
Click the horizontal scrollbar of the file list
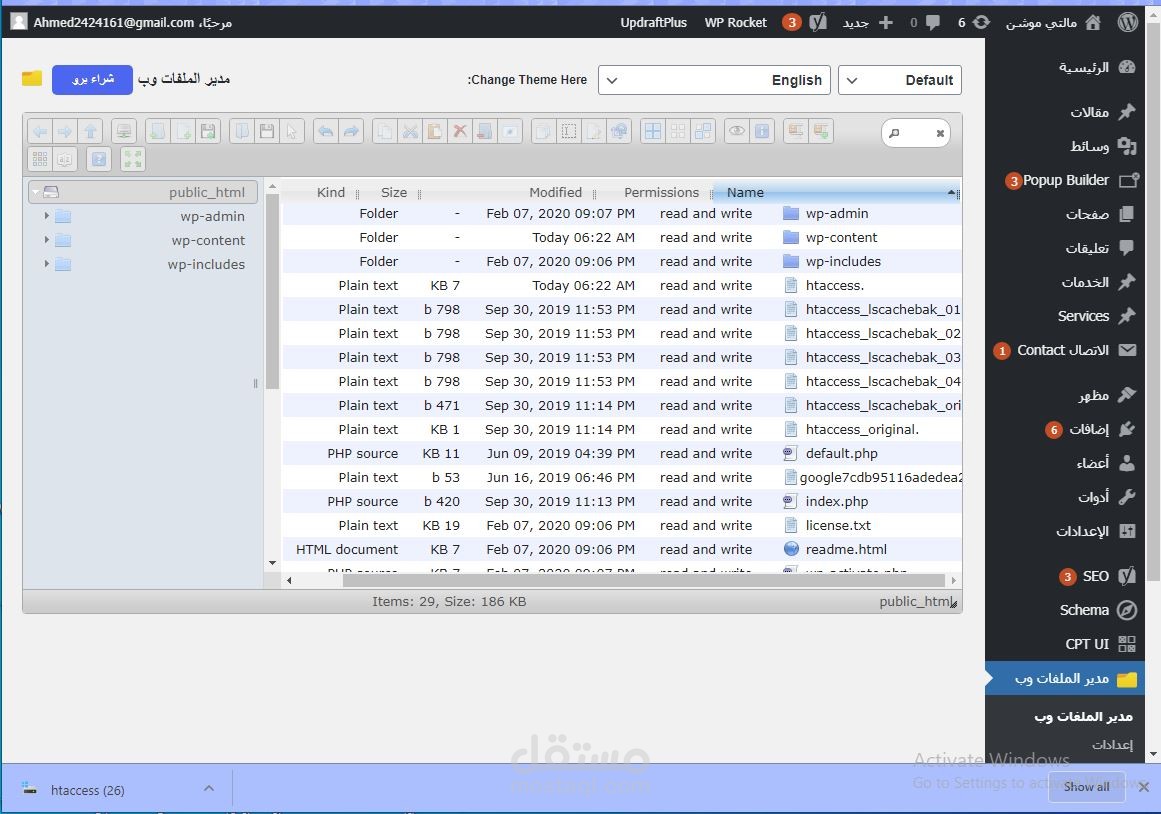pyautogui.click(x=643, y=580)
